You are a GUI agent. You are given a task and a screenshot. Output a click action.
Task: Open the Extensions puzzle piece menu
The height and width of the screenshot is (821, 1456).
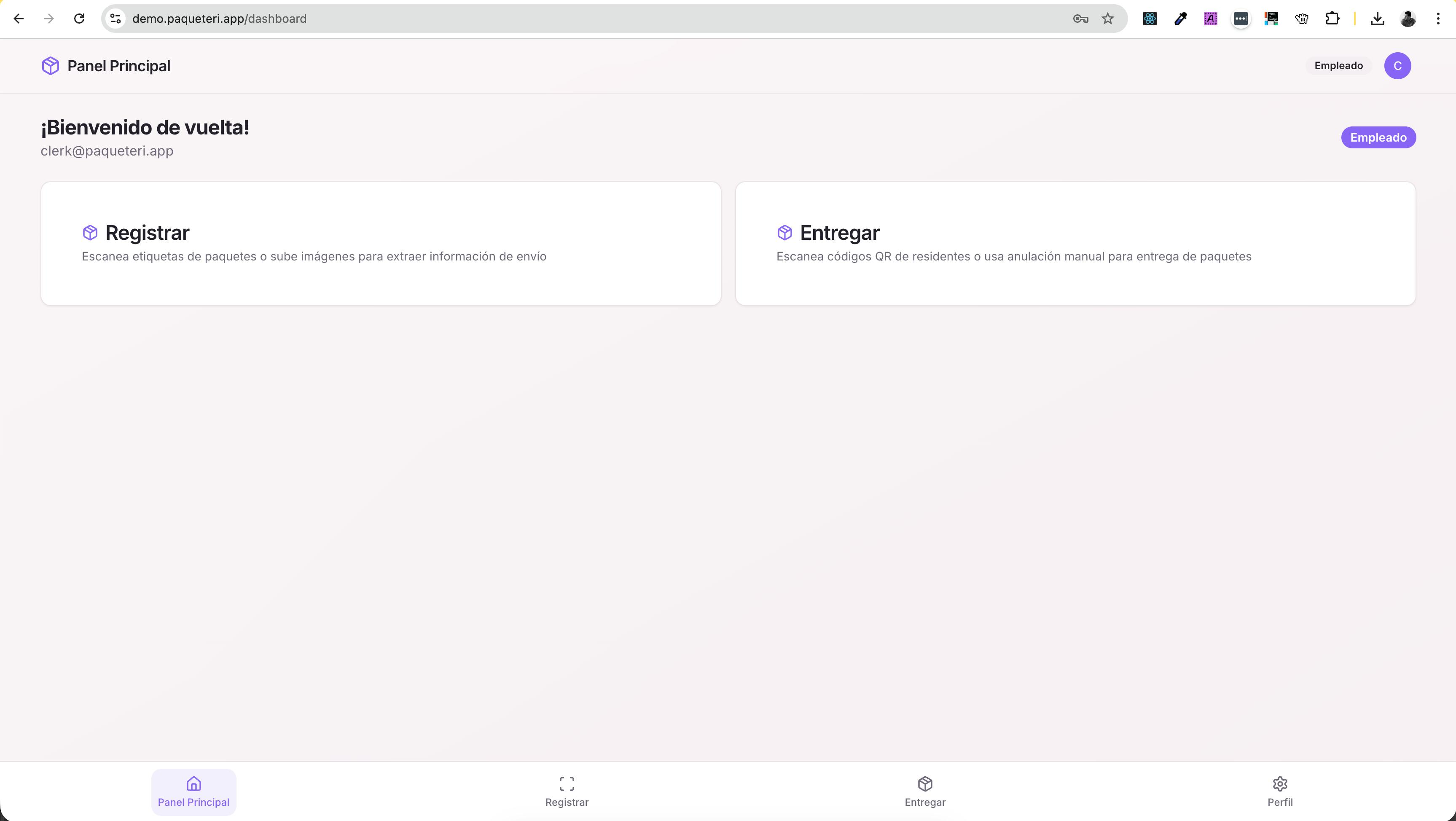coord(1332,19)
